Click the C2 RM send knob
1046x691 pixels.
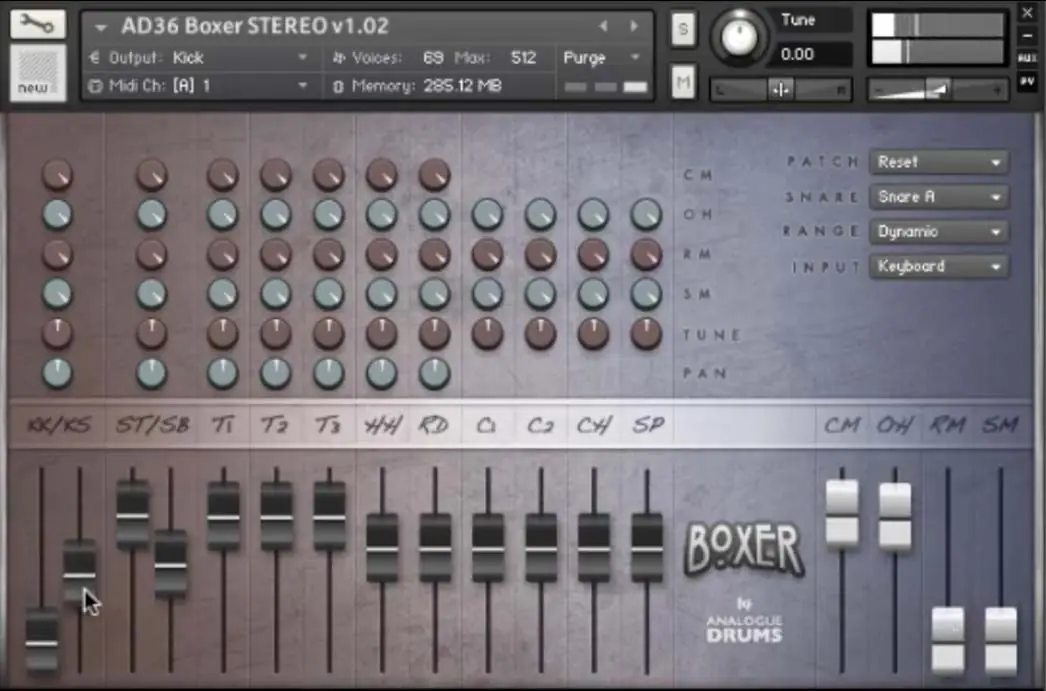tap(540, 255)
